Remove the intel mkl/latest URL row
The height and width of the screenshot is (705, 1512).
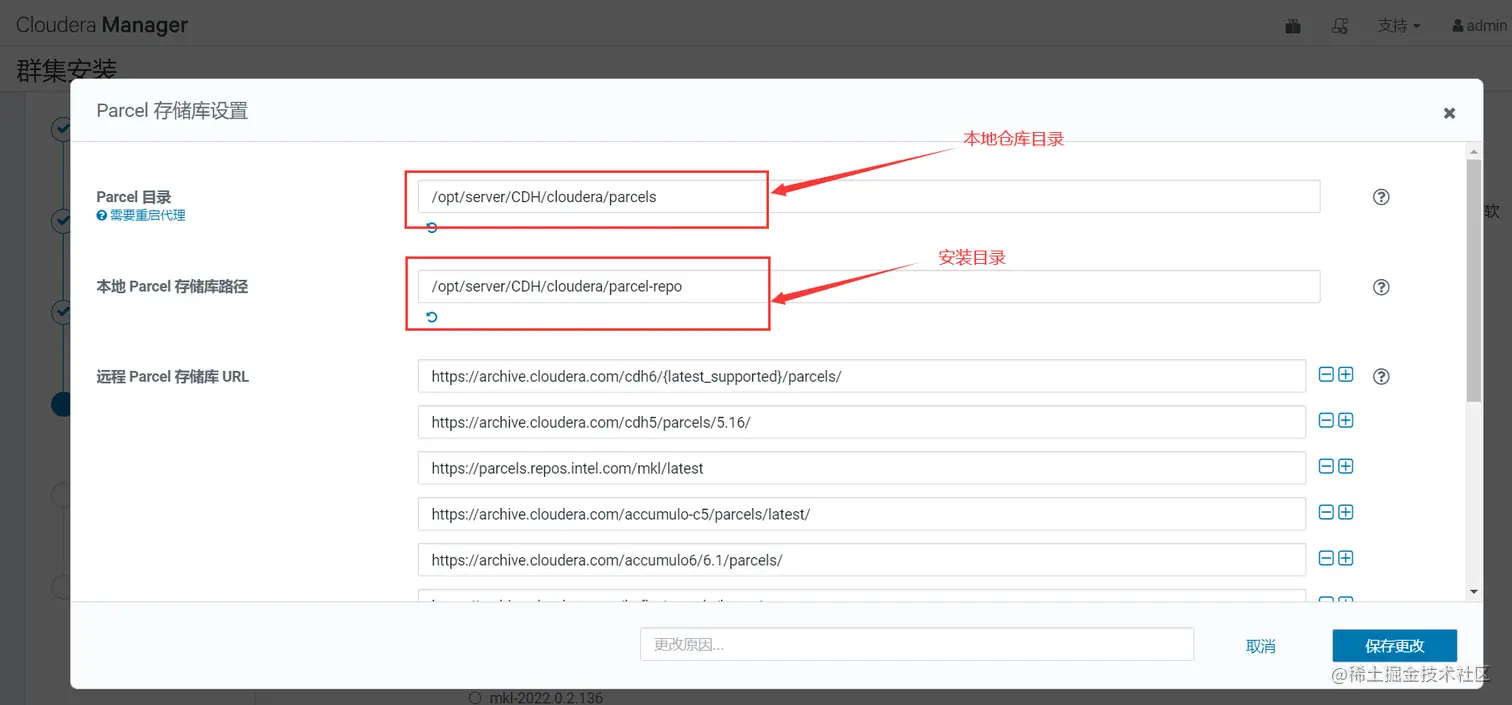click(x=1326, y=466)
